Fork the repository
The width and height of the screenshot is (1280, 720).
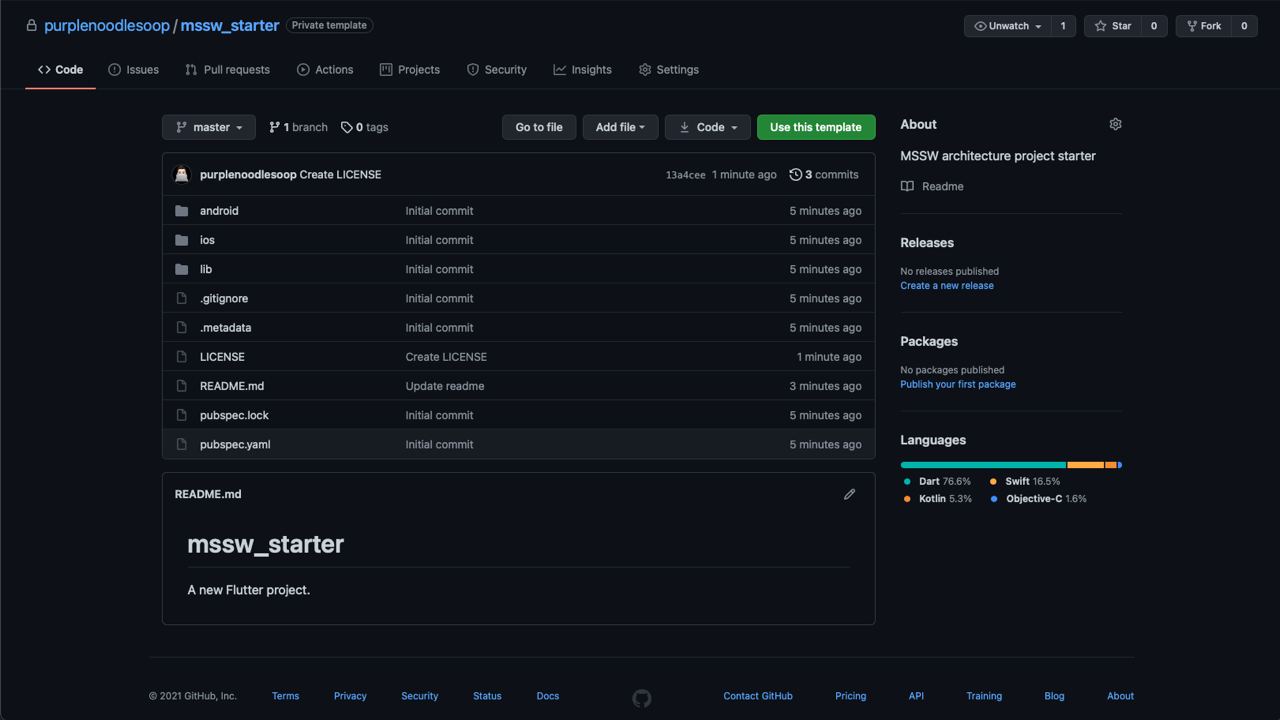[1203, 26]
